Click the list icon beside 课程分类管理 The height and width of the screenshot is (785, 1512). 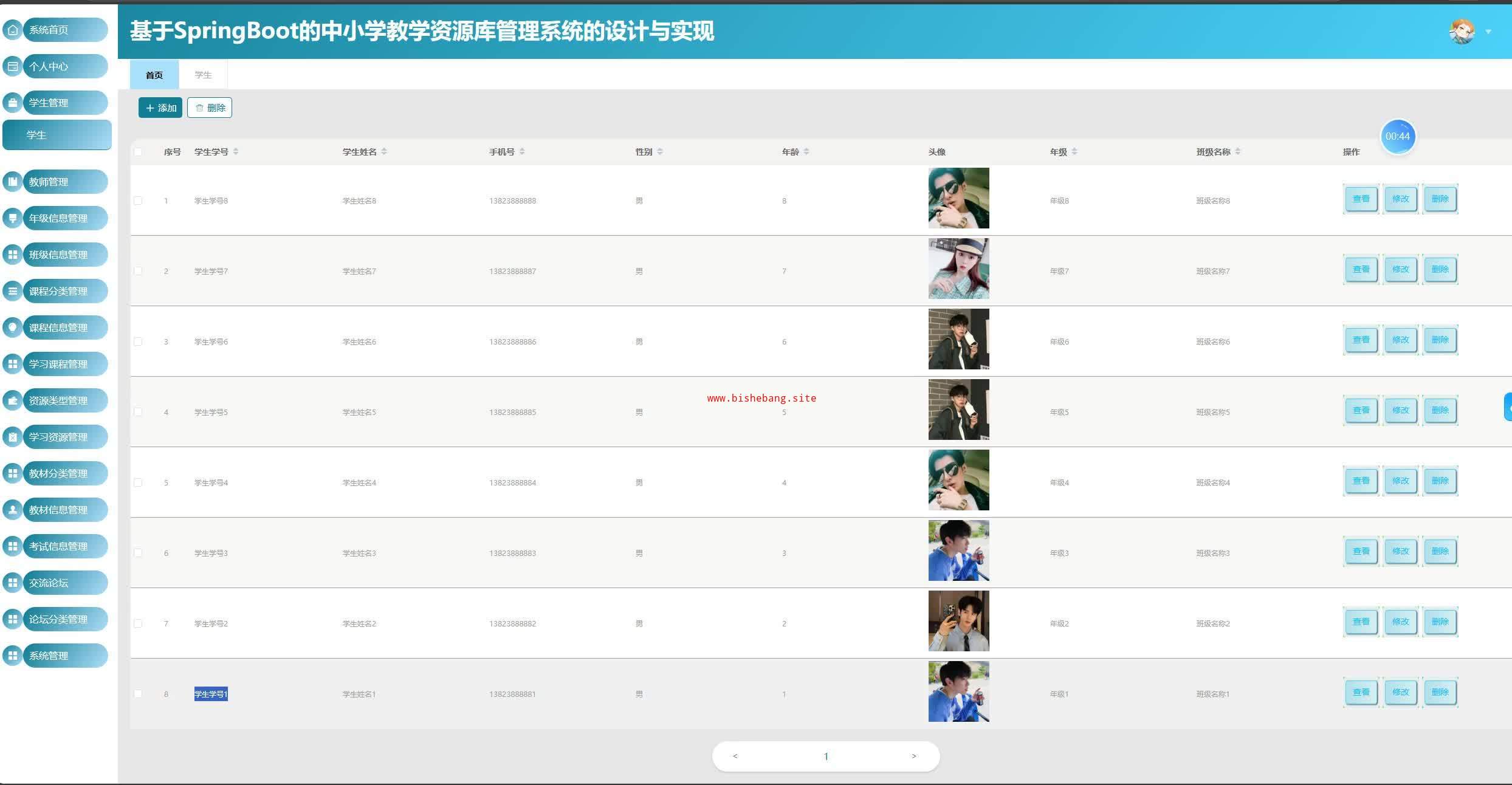tap(13, 291)
